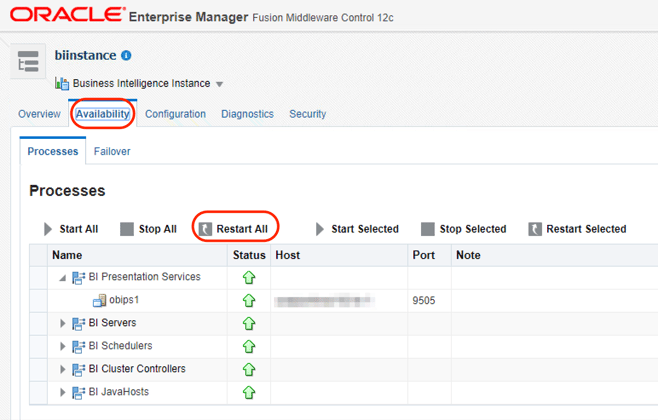This screenshot has height=420, width=658.
Task: Select the obips1 row text
Action: point(124,300)
